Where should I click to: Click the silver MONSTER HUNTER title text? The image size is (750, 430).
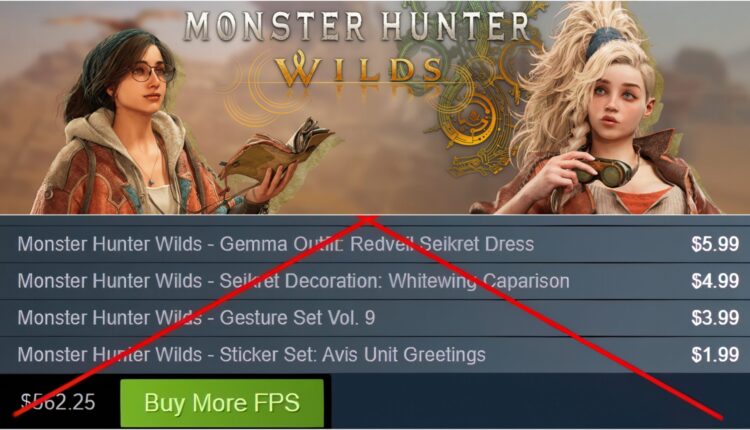click(x=357, y=26)
